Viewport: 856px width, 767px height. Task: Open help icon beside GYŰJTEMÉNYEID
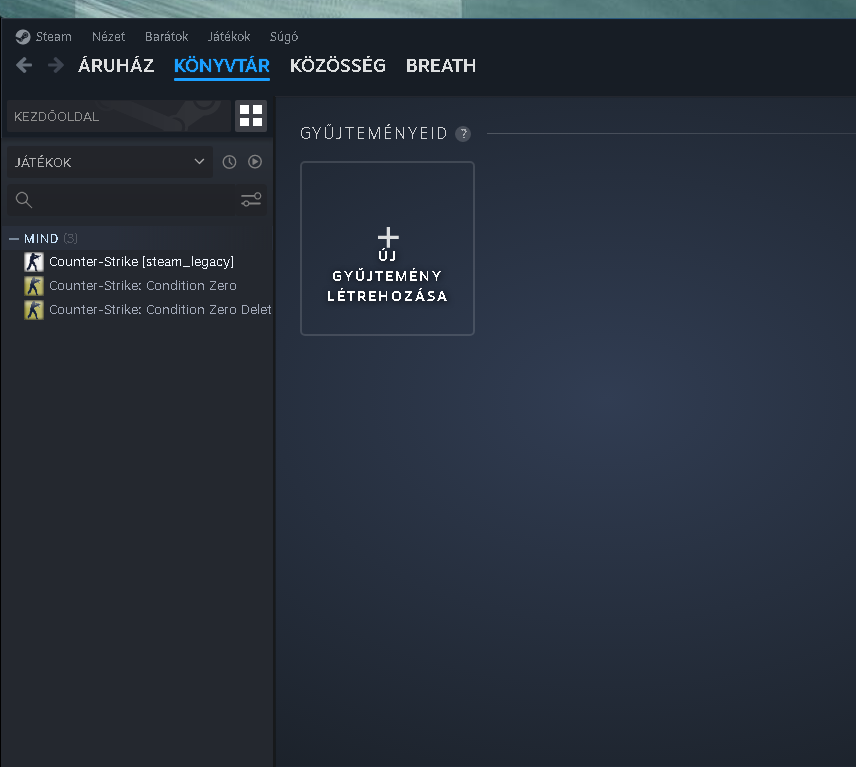[x=462, y=134]
